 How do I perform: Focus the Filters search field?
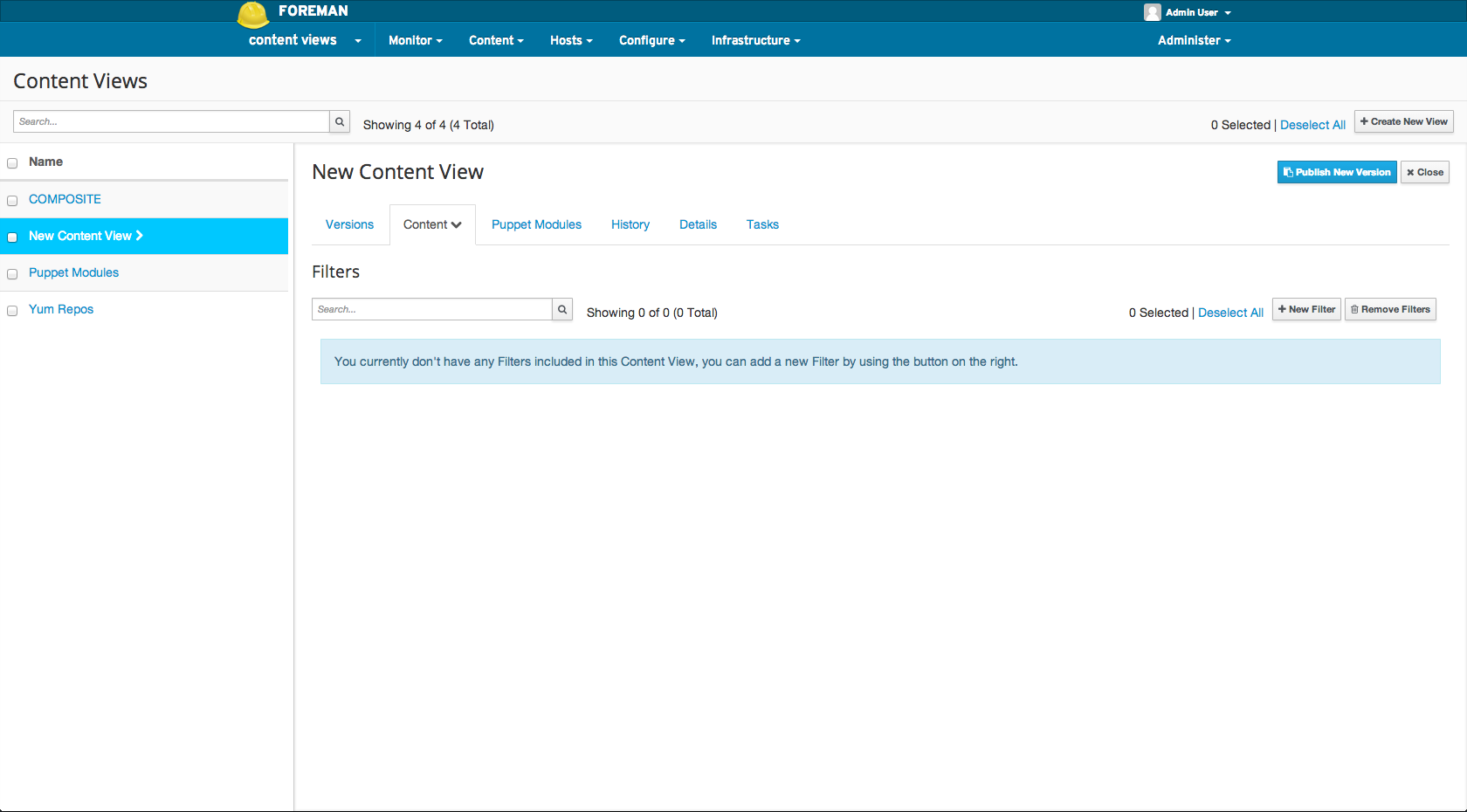(x=432, y=309)
